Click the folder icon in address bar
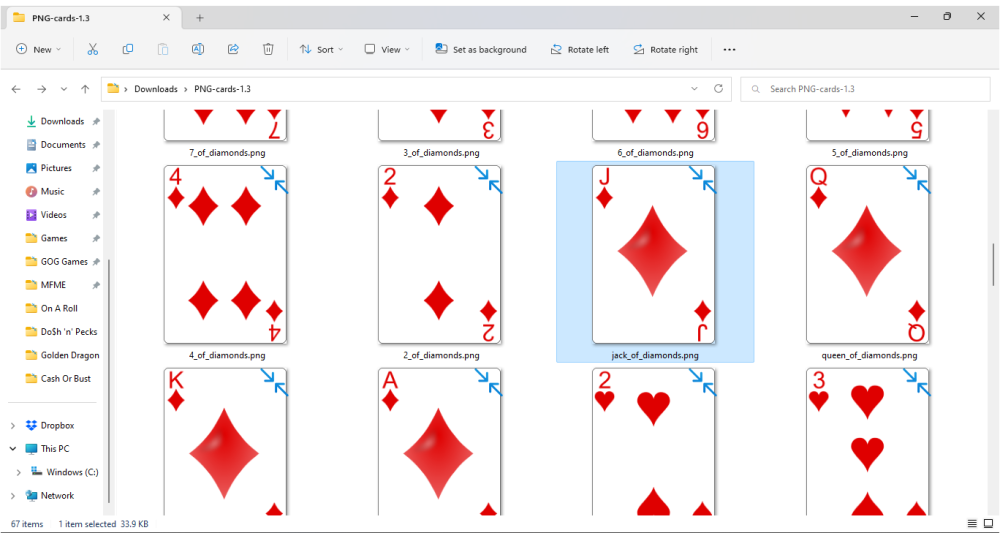 113,89
